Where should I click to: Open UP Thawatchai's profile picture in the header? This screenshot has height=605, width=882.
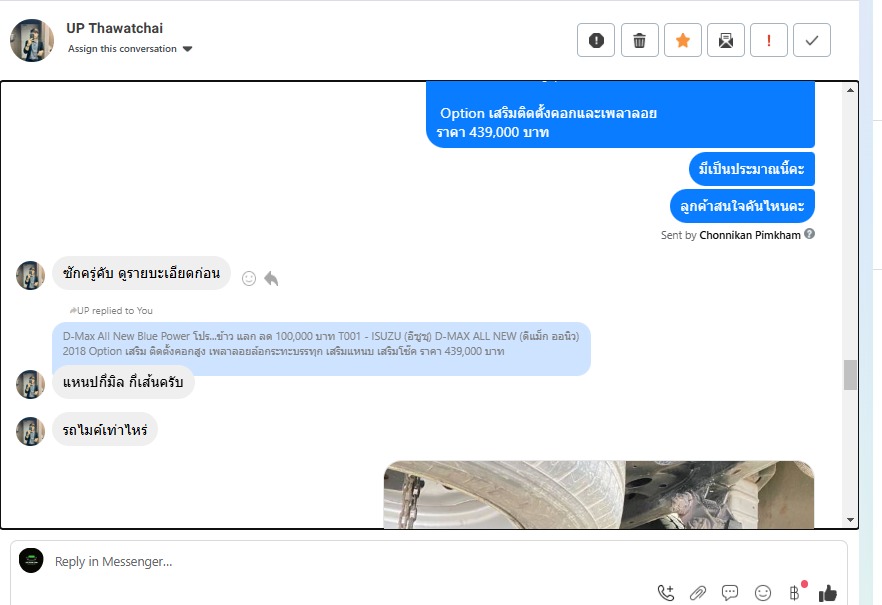tap(32, 40)
